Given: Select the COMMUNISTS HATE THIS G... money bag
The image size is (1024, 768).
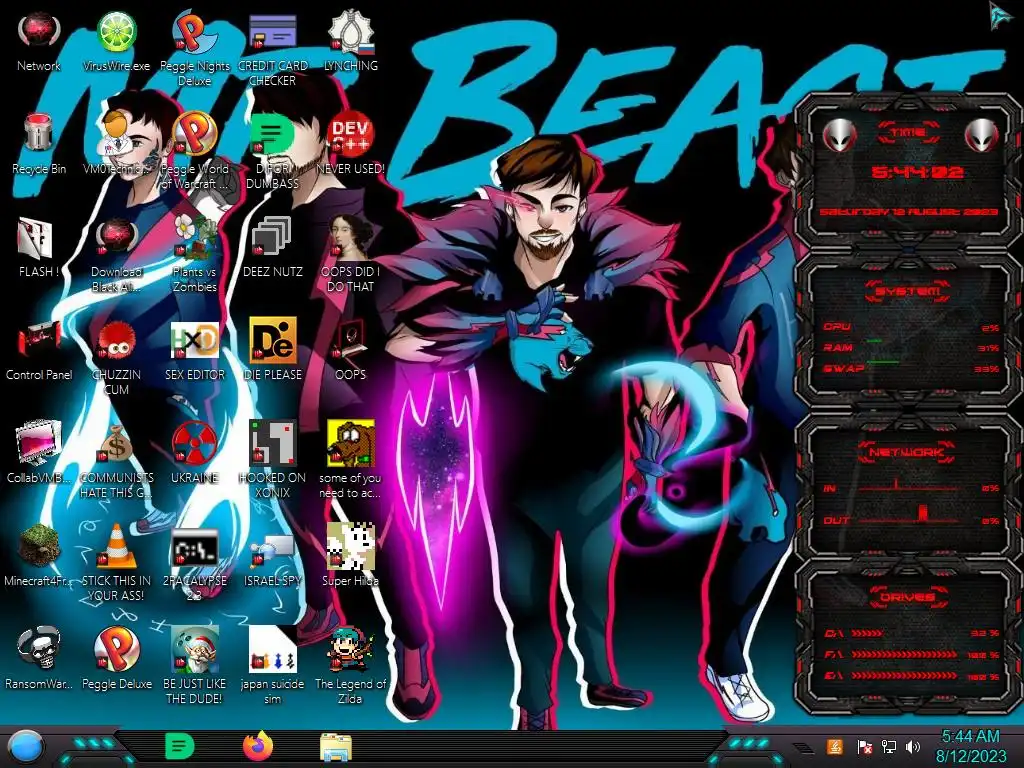Looking at the screenshot, I should pyautogui.click(x=116, y=443).
